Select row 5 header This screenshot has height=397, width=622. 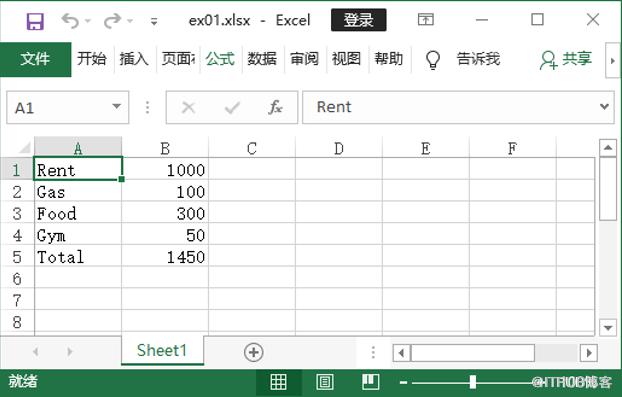coord(17,256)
